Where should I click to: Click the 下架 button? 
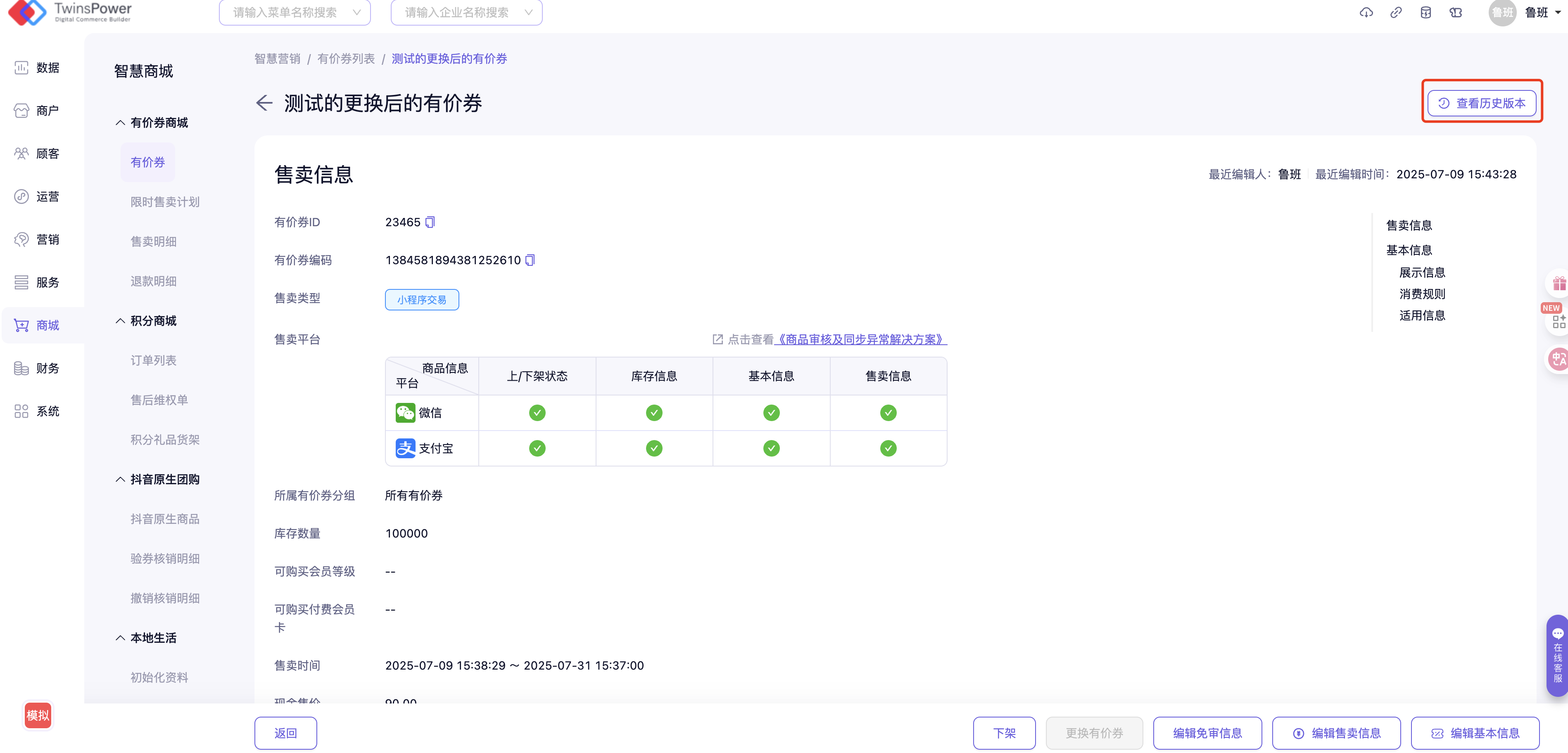click(x=1004, y=733)
